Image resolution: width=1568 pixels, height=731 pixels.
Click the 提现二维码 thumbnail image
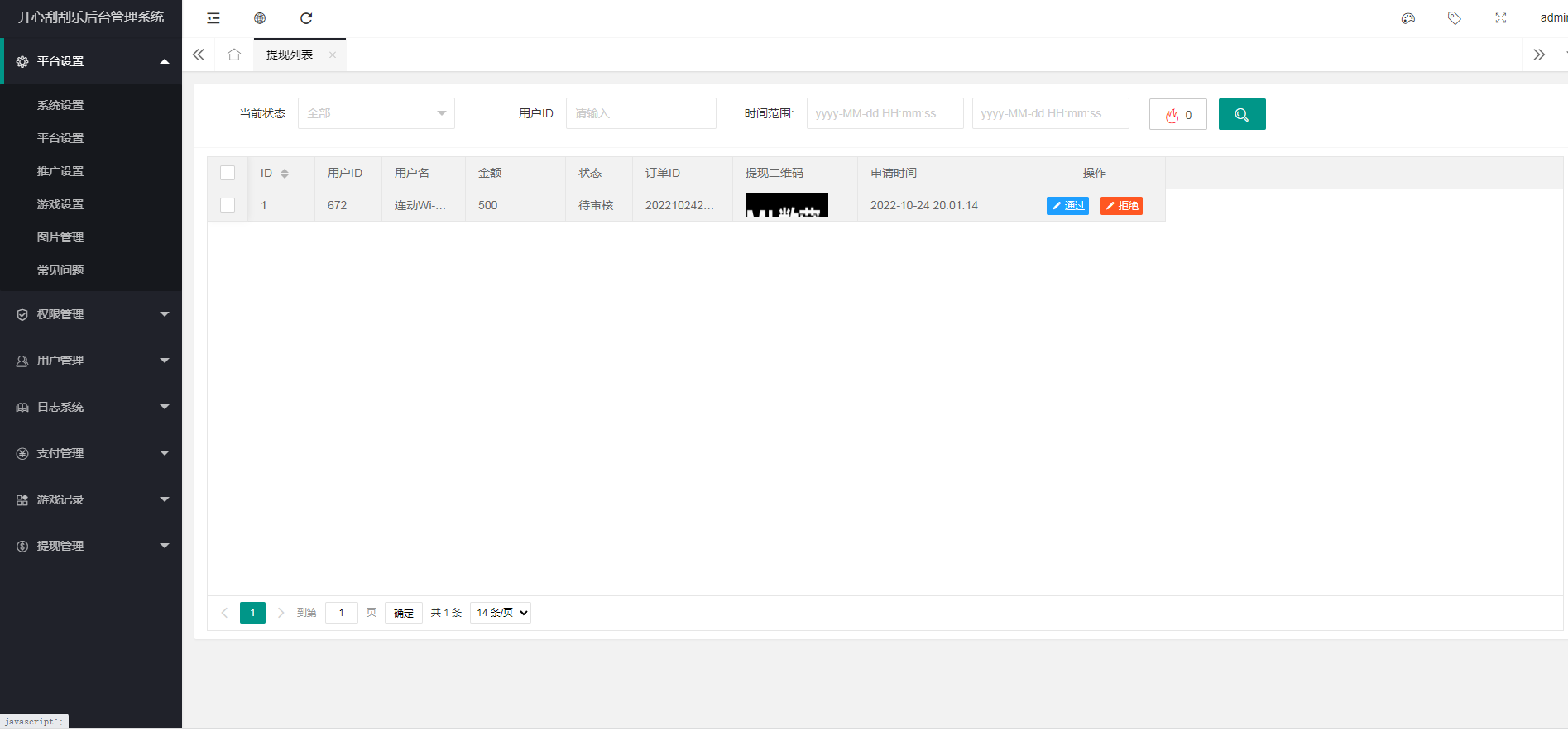pyautogui.click(x=786, y=205)
